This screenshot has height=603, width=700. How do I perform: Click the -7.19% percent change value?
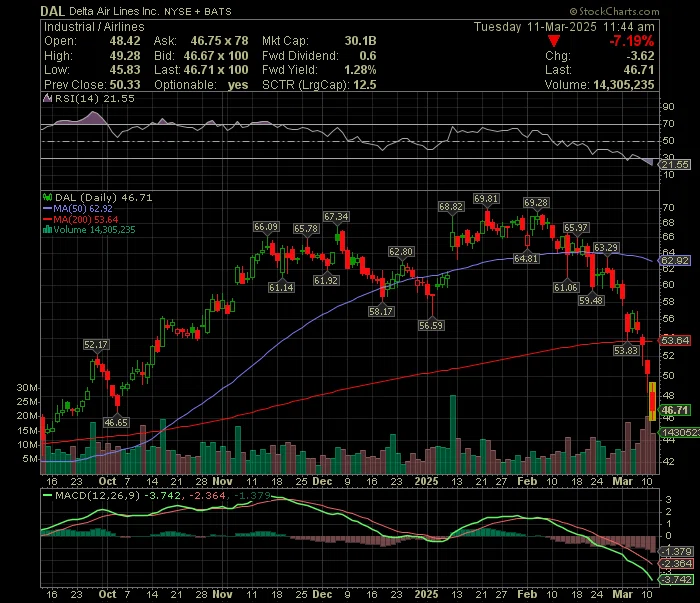tap(632, 41)
